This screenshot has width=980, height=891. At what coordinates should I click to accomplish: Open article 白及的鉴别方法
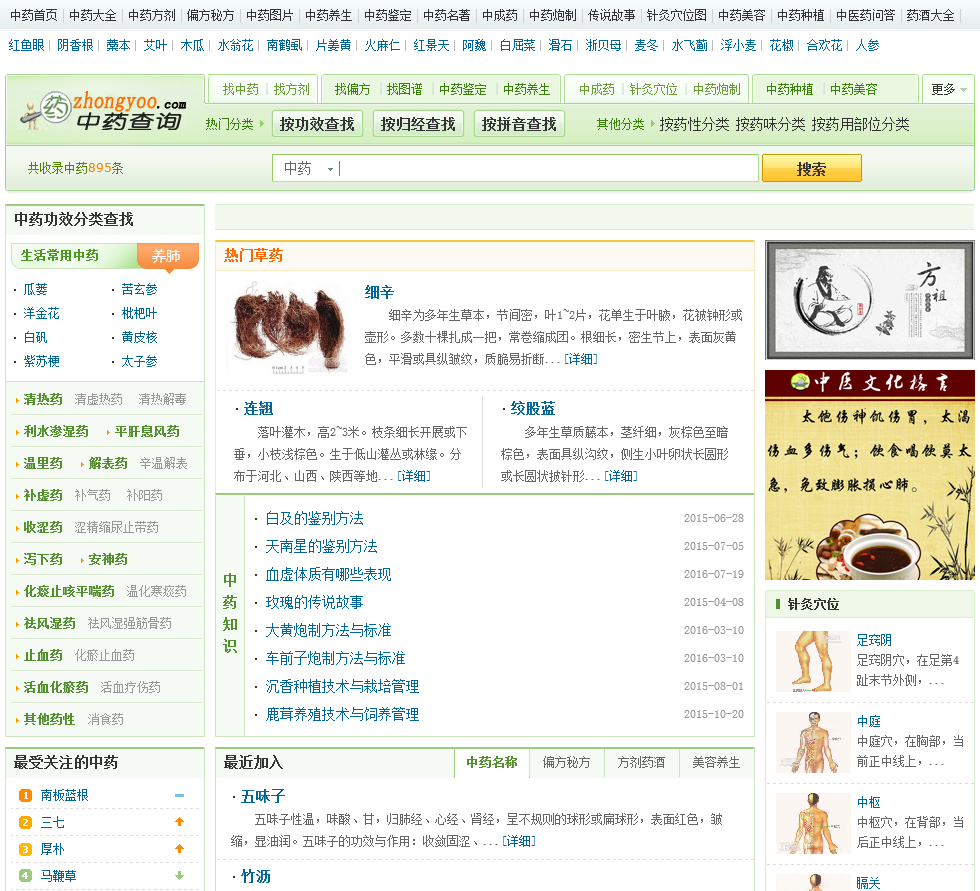pyautogui.click(x=314, y=518)
